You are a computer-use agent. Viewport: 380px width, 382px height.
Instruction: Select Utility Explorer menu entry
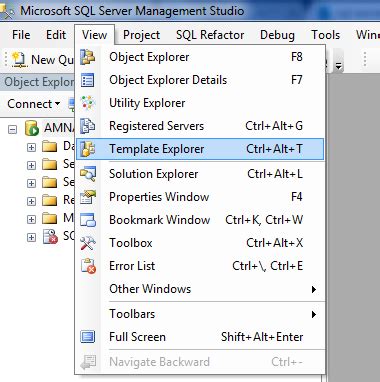coord(200,103)
